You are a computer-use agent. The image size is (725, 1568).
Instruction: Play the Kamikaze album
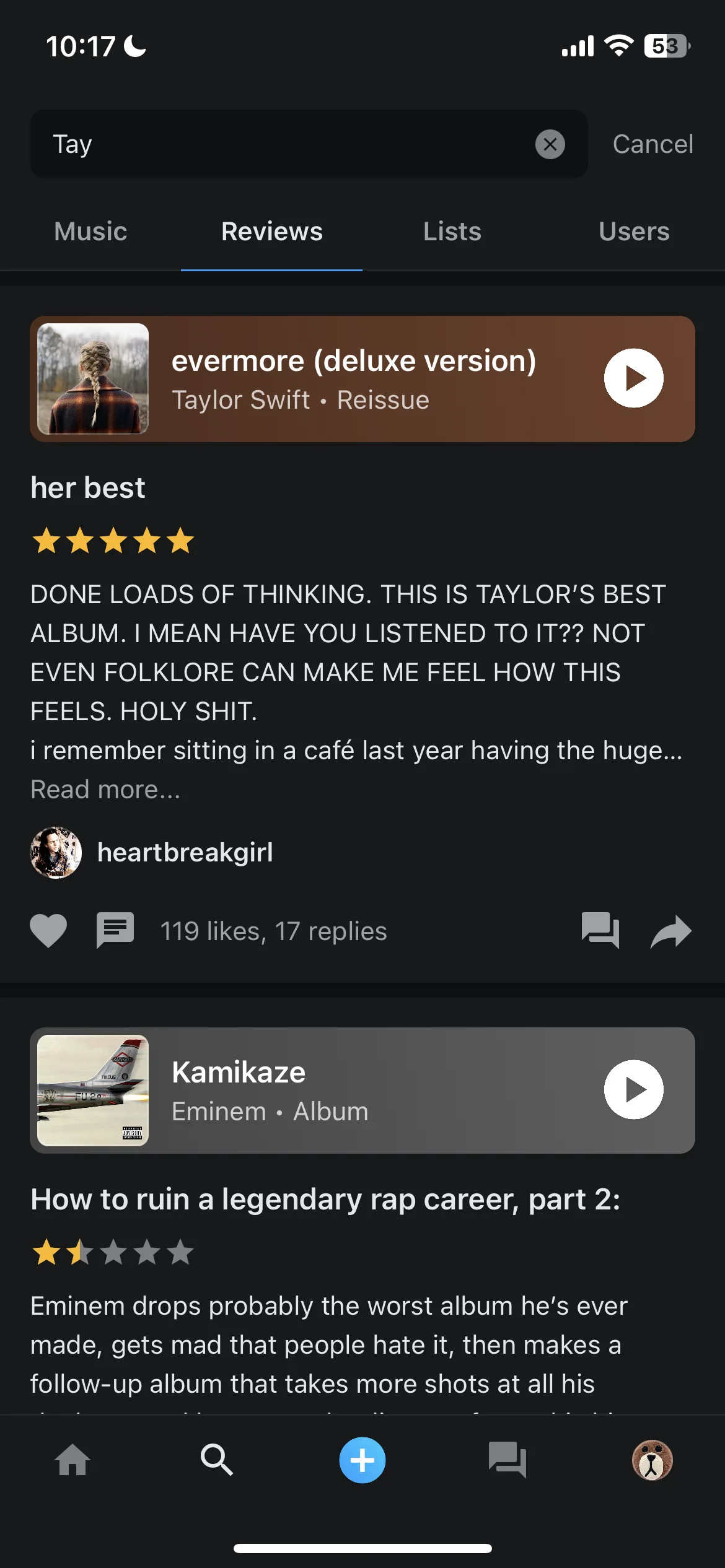(633, 1090)
